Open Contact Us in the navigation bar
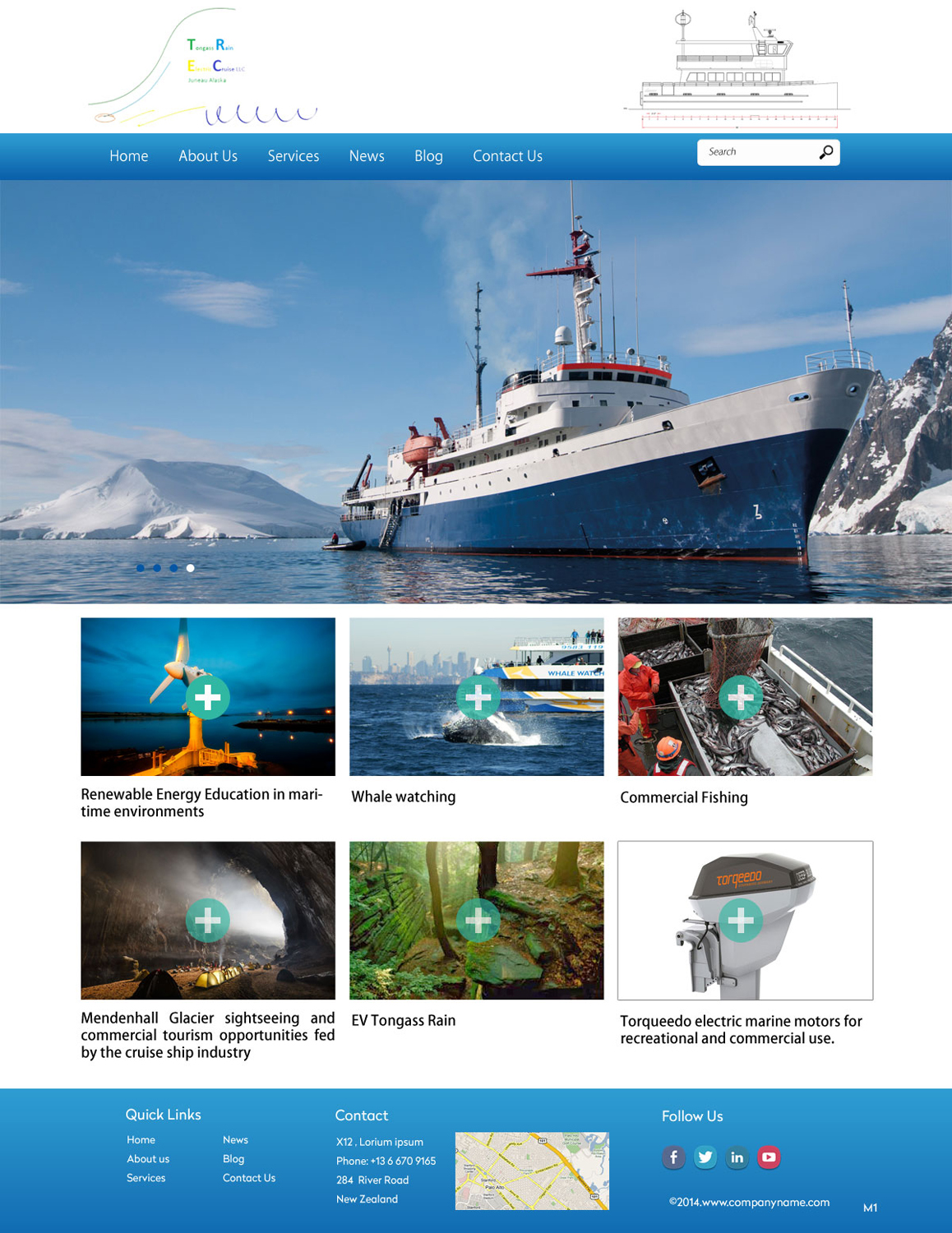The image size is (952, 1233). coord(507,156)
